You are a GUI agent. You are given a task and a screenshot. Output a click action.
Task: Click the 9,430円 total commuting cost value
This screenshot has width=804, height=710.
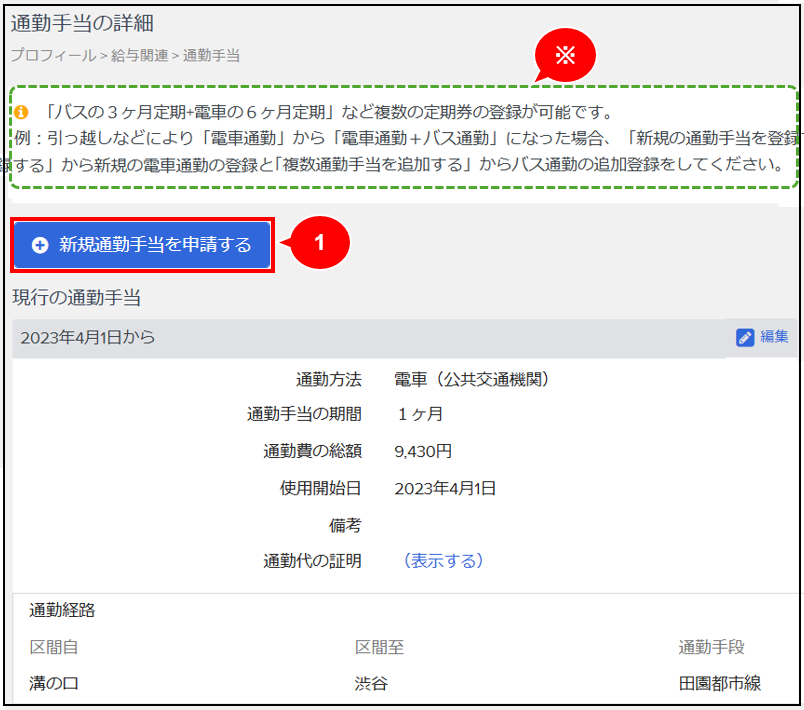[x=423, y=452]
